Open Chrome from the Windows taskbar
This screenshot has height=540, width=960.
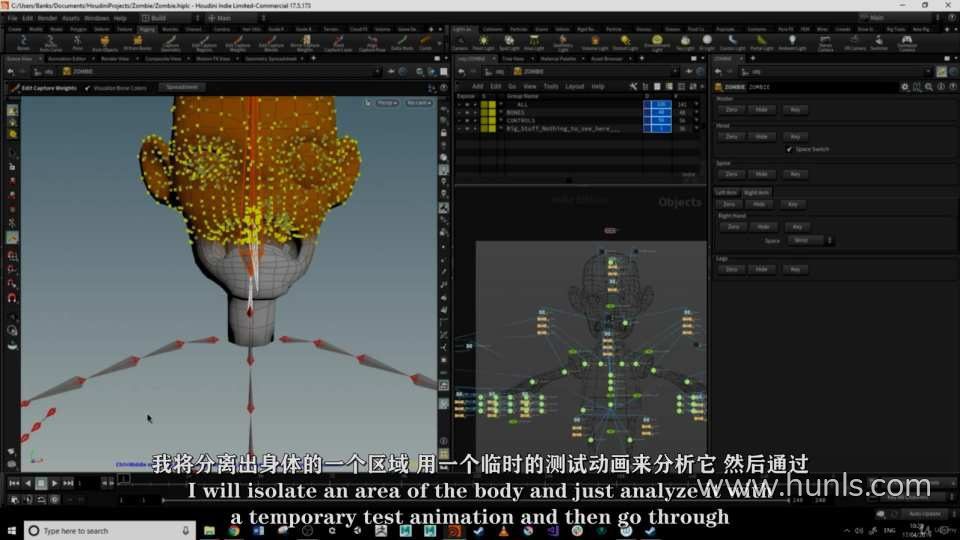234,531
